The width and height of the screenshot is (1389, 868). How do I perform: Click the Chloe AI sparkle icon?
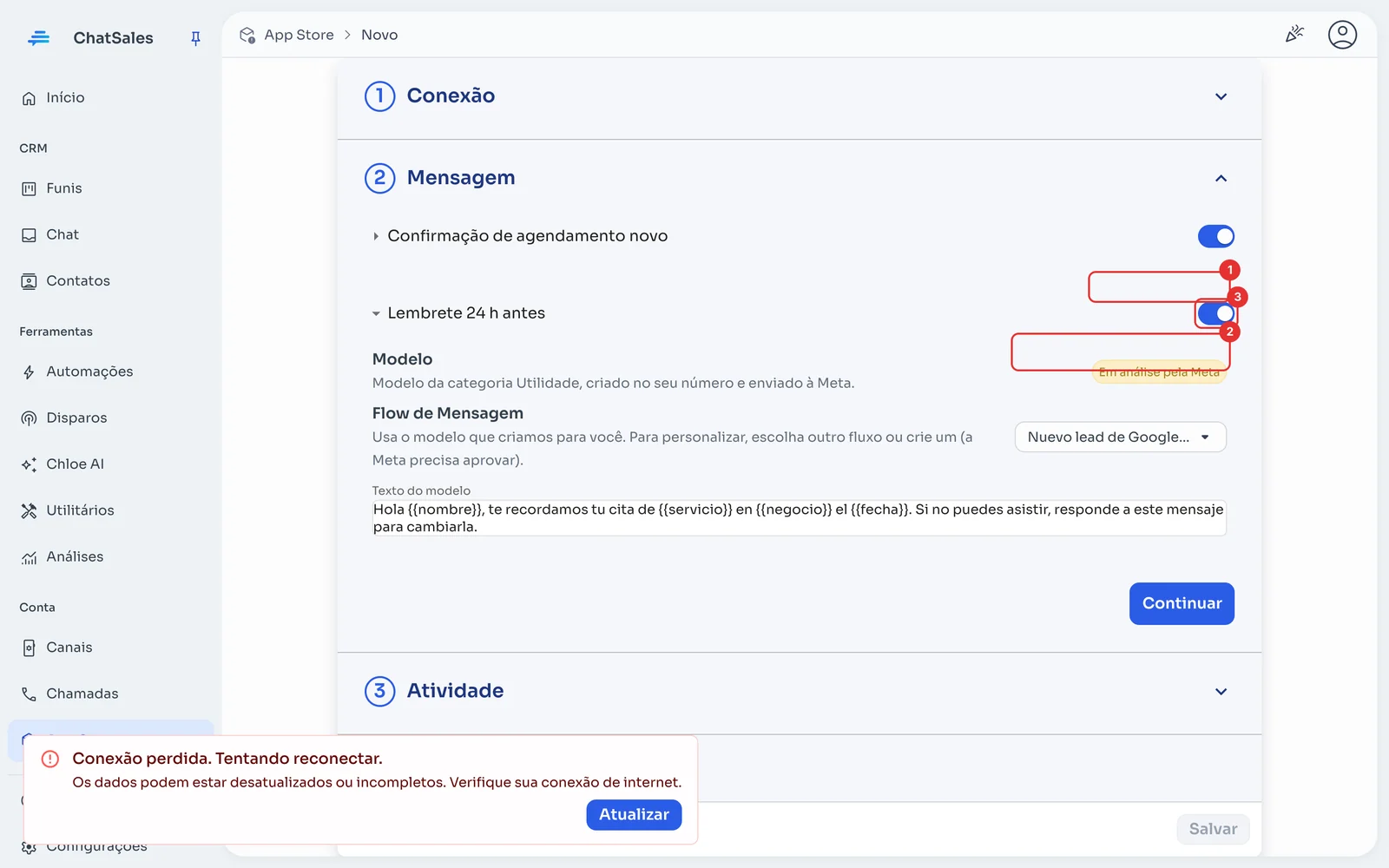[29, 464]
